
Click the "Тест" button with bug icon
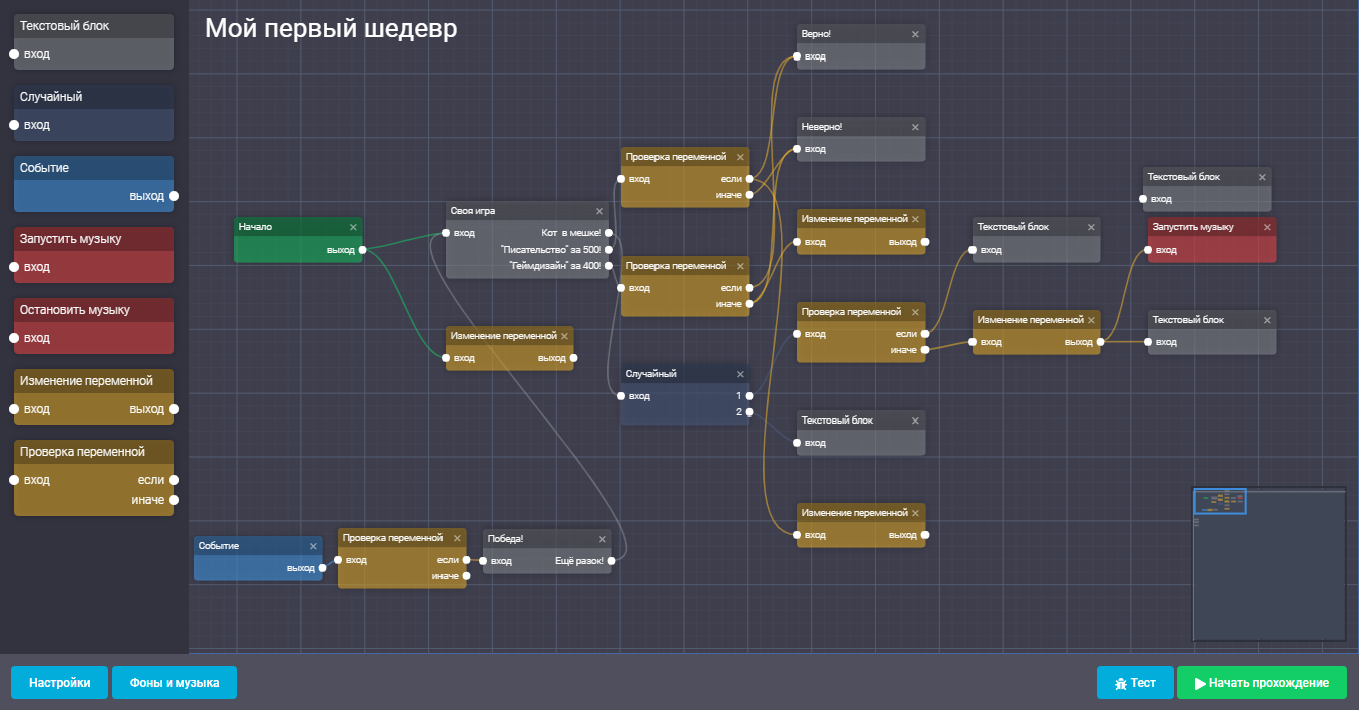[1134, 683]
